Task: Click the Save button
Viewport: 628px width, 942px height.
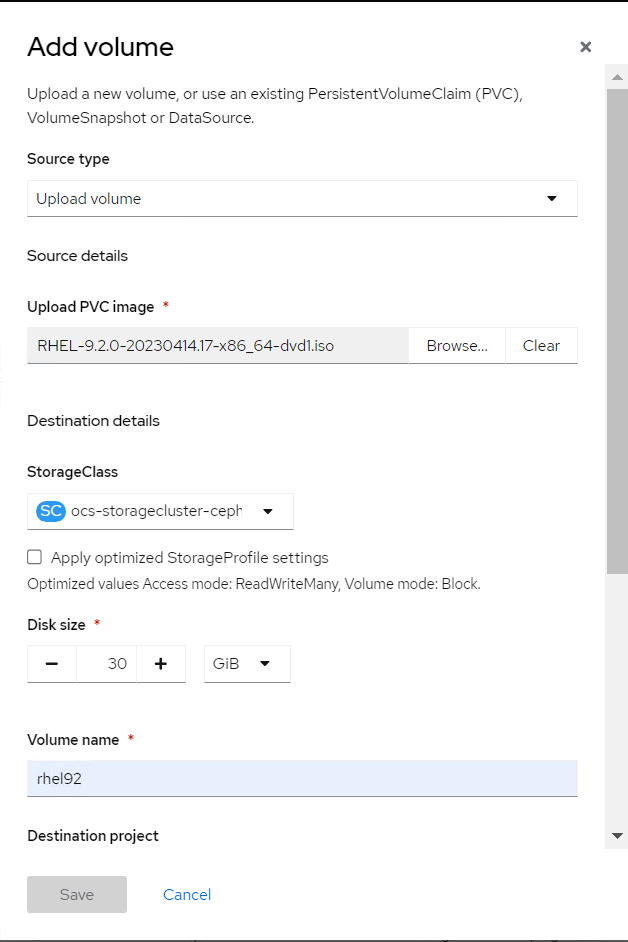Action: [x=77, y=895]
